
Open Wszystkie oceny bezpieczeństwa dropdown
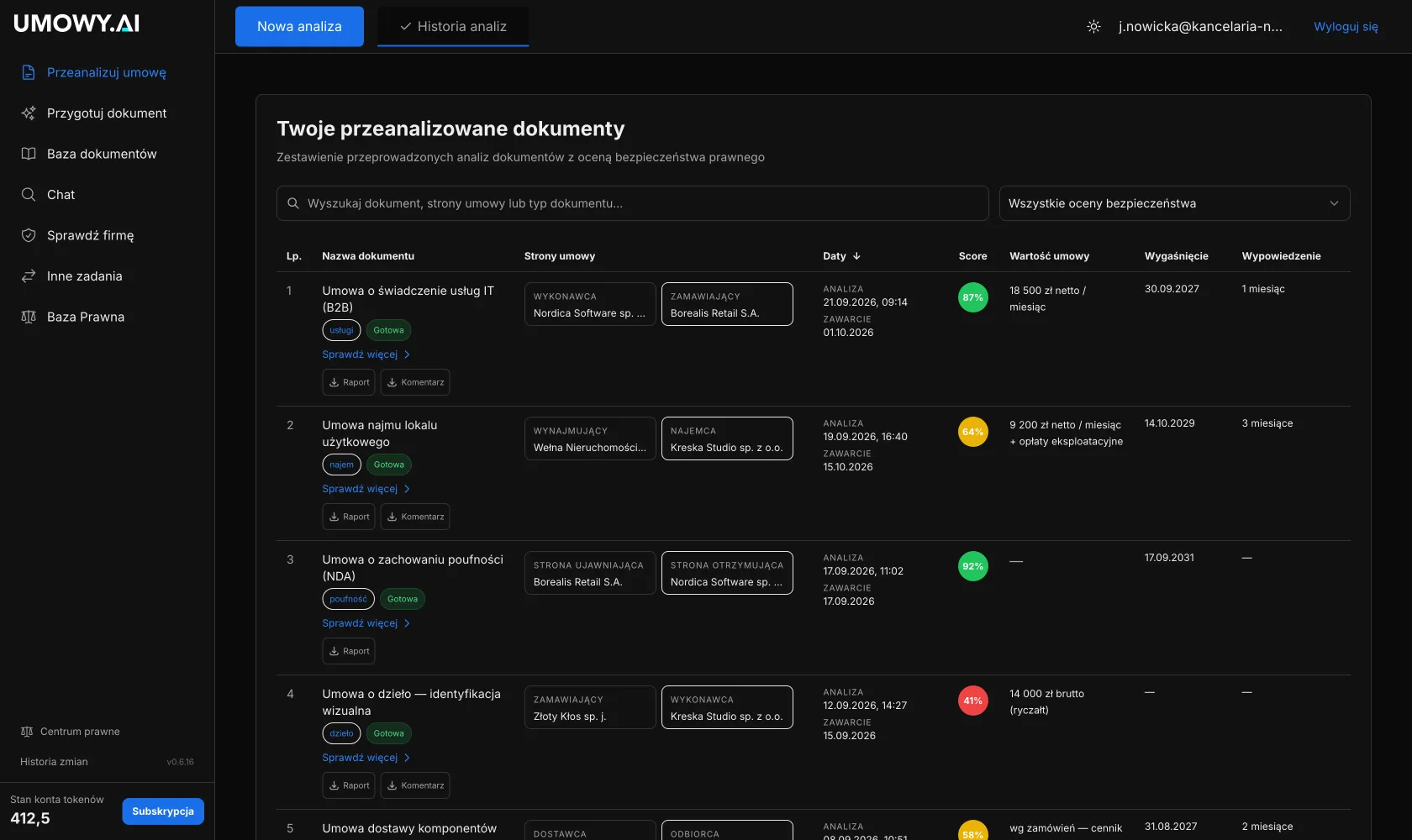click(x=1174, y=203)
